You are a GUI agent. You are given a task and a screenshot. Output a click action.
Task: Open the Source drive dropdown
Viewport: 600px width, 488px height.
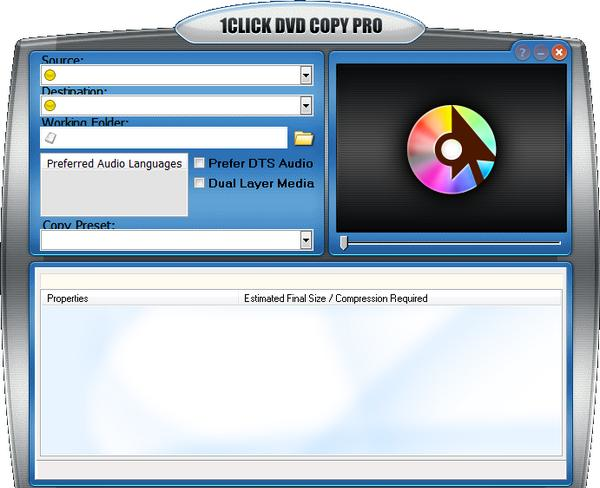point(306,75)
